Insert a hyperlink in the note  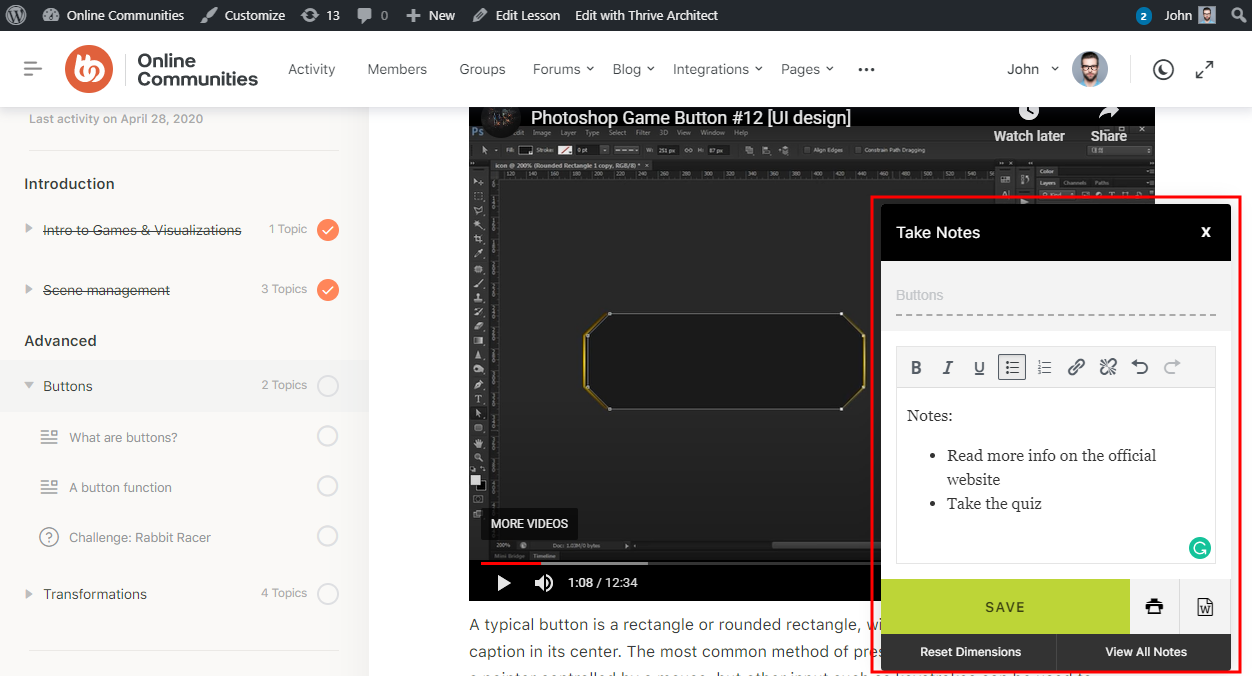pos(1076,367)
